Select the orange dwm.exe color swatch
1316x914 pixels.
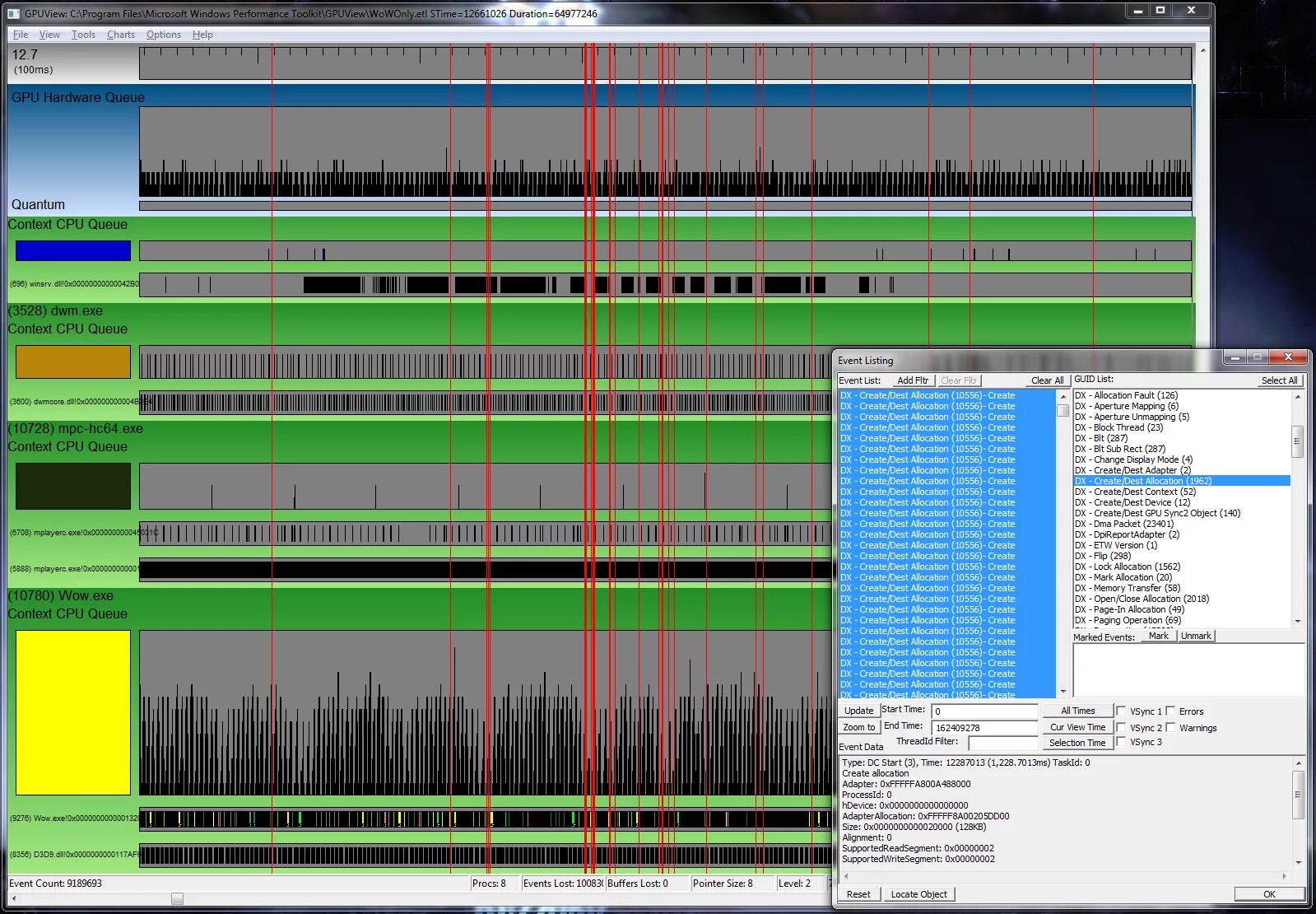tap(73, 361)
